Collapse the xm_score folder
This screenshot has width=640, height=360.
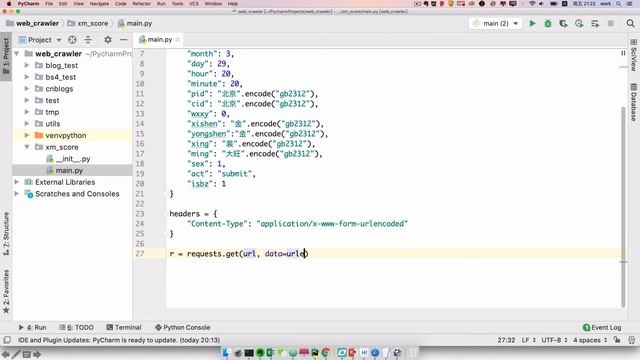(27, 147)
